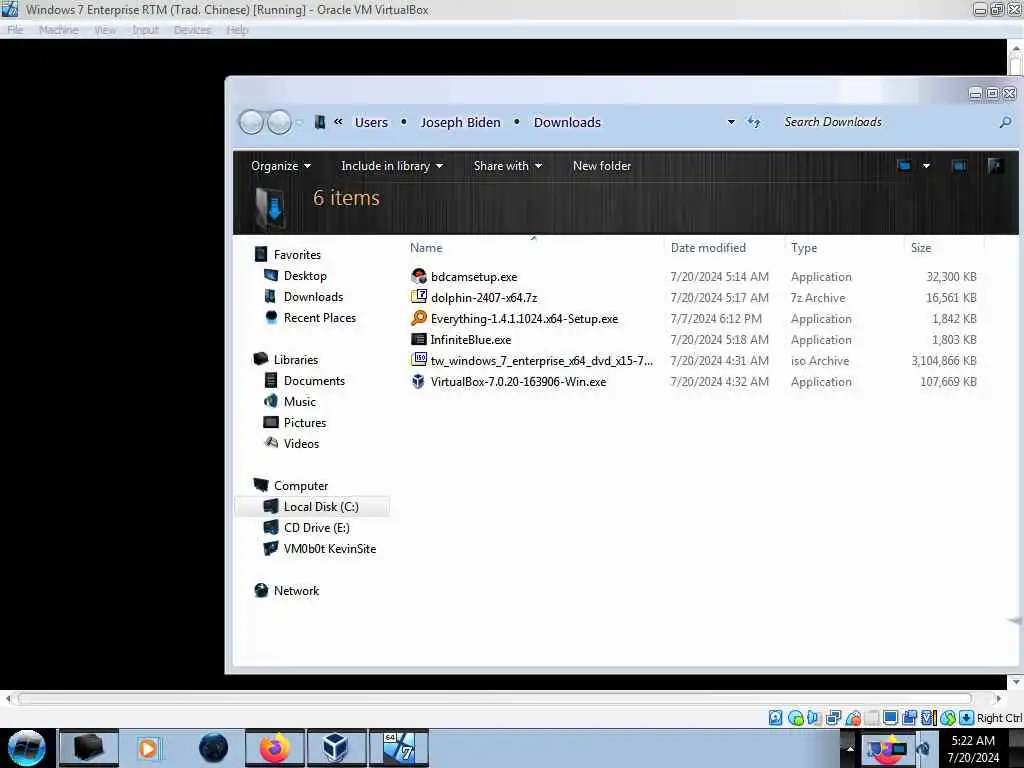Open VirtualBox File menu
Image resolution: width=1024 pixels, height=768 pixels.
click(15, 30)
